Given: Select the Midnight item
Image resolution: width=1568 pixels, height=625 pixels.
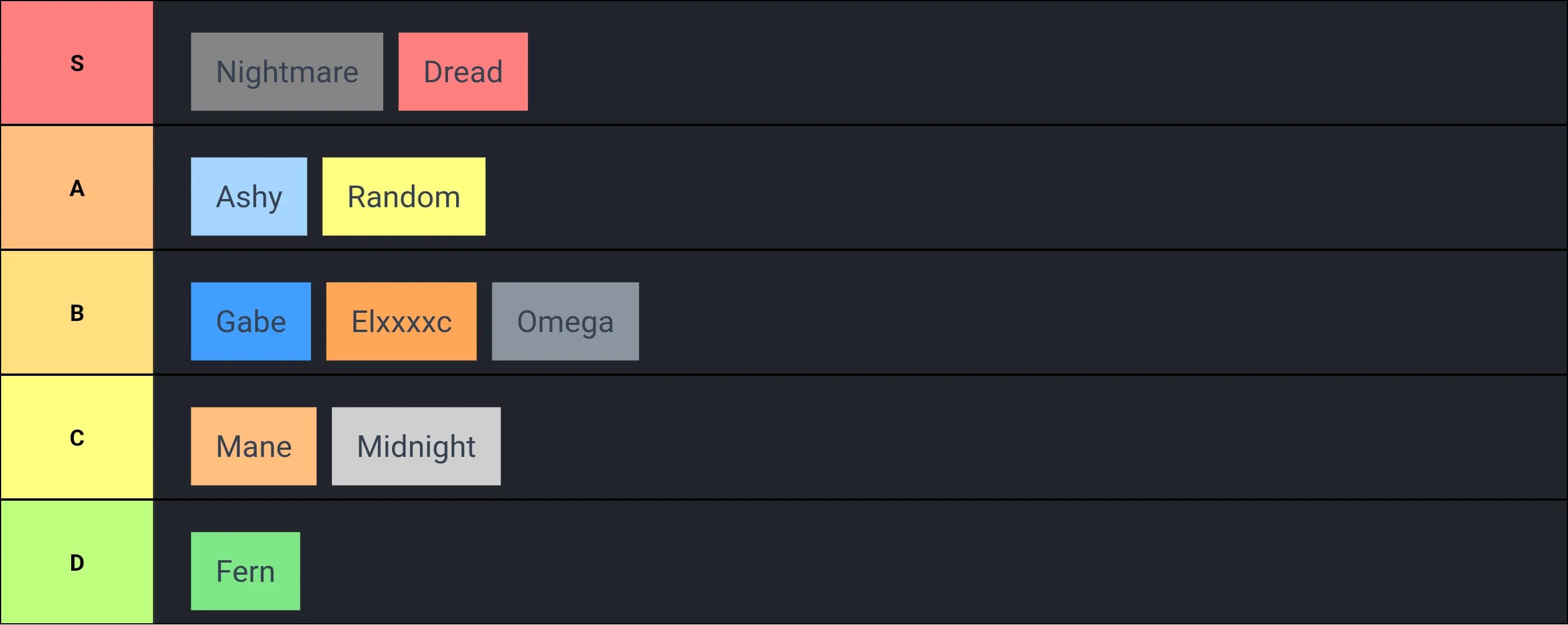Looking at the screenshot, I should (x=416, y=446).
